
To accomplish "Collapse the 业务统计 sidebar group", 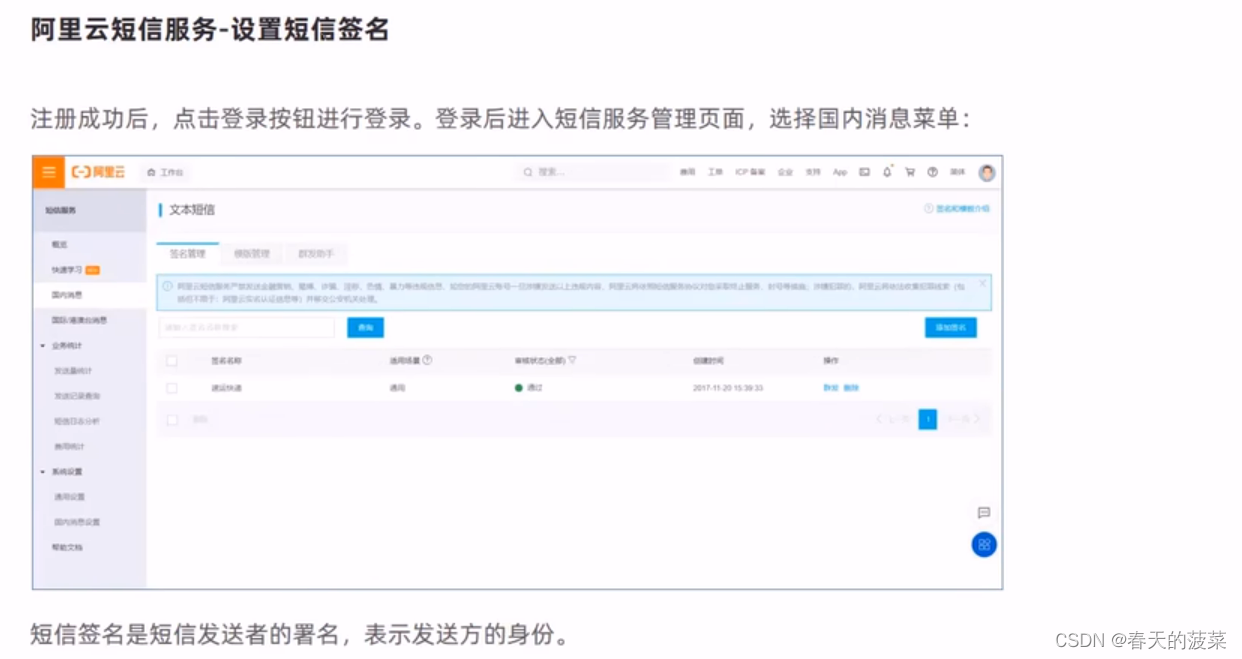I will (x=43, y=346).
